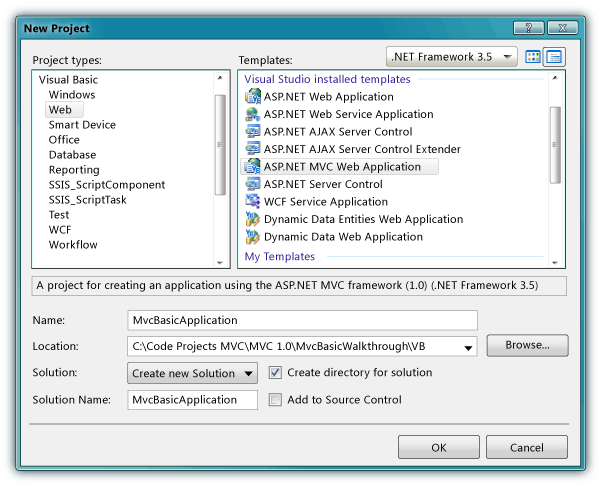Screen dimensions: 601x486
Task: Switch templates to large icons view
Action: click(x=533, y=57)
